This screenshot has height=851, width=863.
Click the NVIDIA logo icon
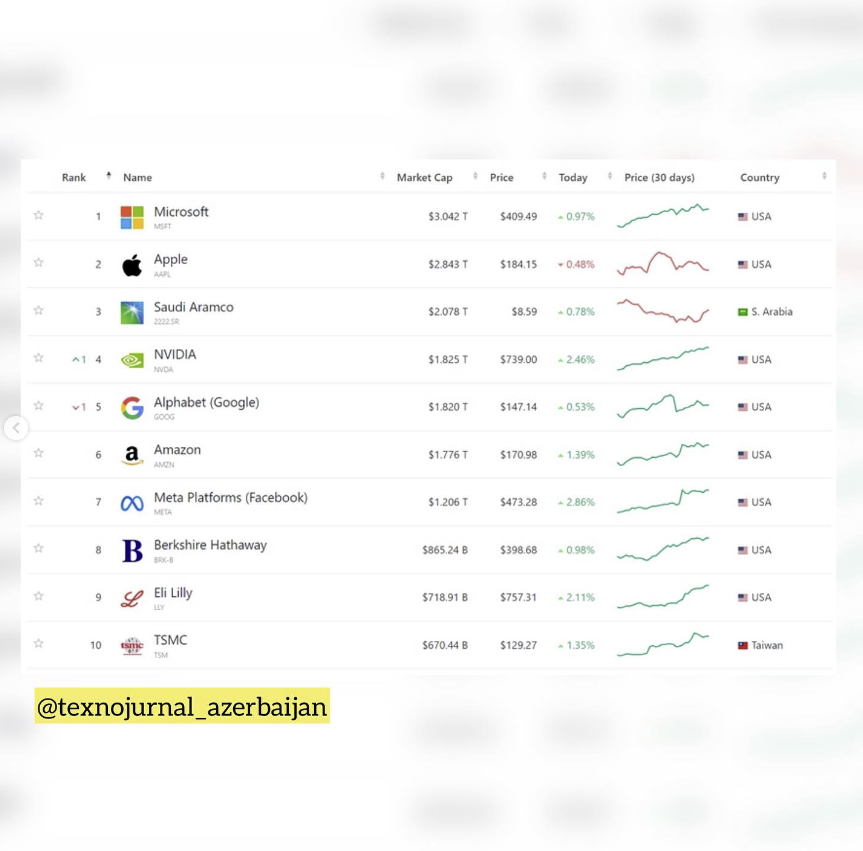(x=132, y=360)
